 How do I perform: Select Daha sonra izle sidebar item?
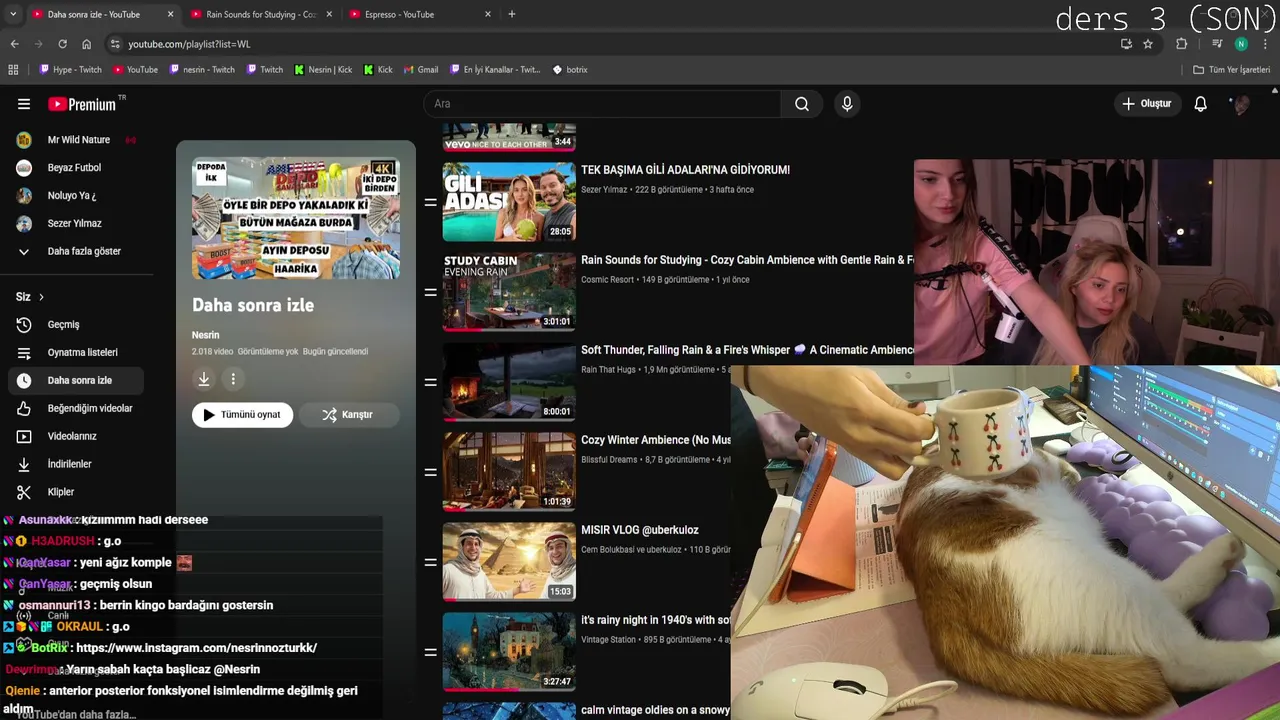click(x=75, y=380)
